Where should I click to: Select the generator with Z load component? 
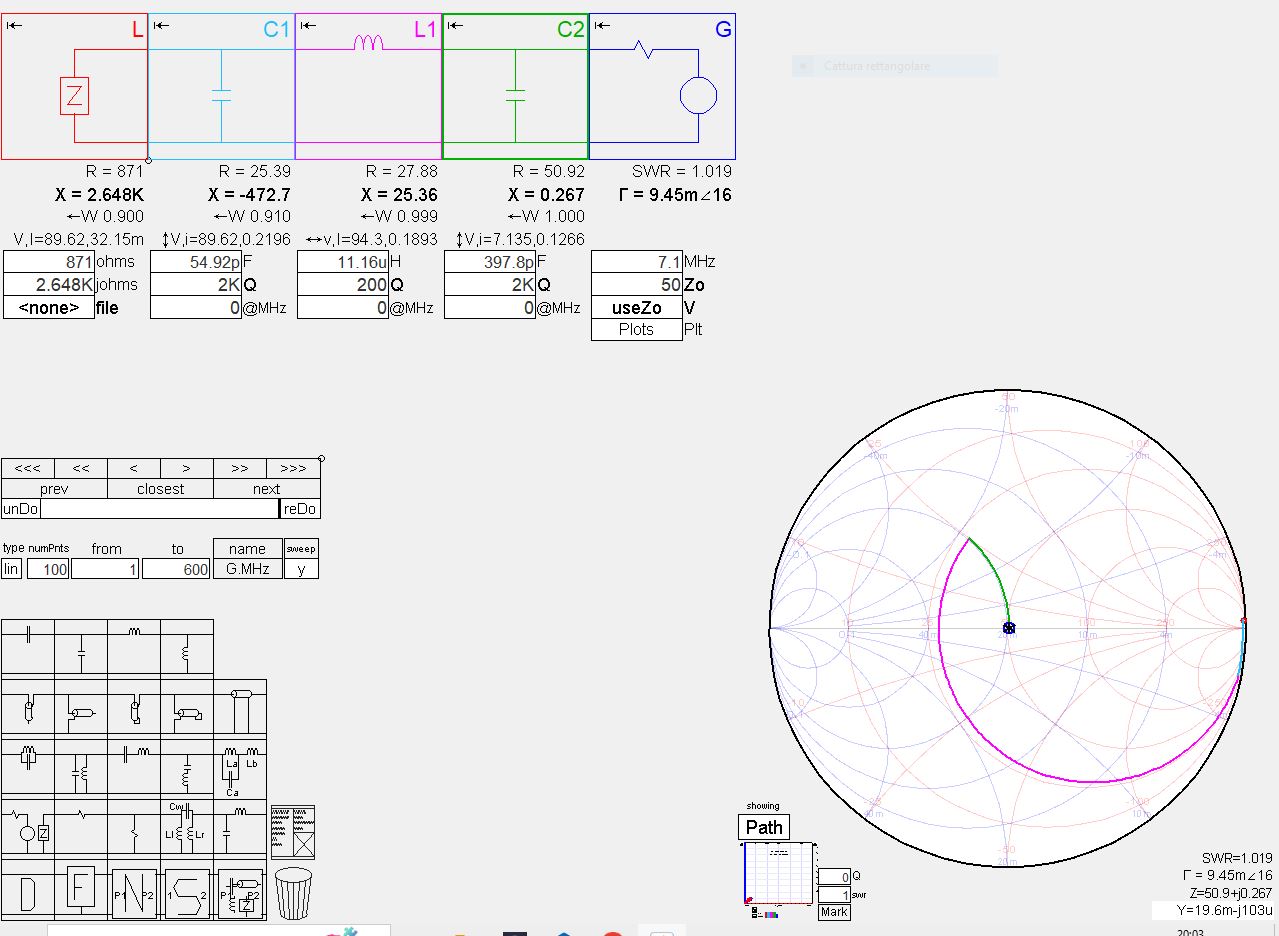coord(28,827)
